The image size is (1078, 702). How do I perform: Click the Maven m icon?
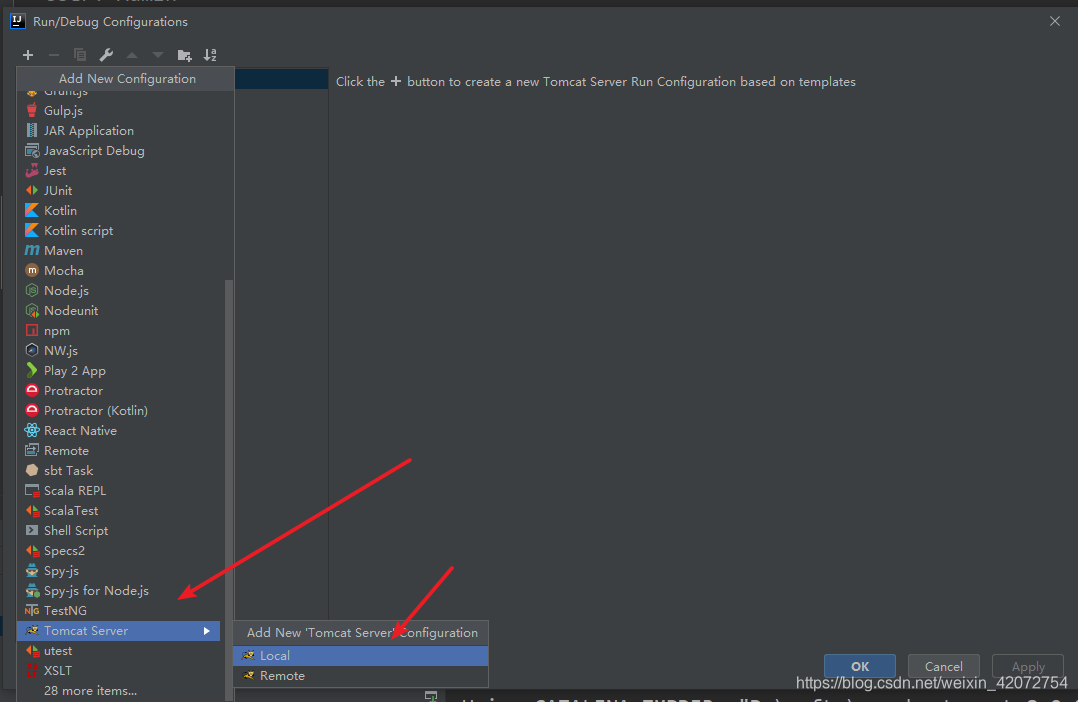click(x=32, y=250)
